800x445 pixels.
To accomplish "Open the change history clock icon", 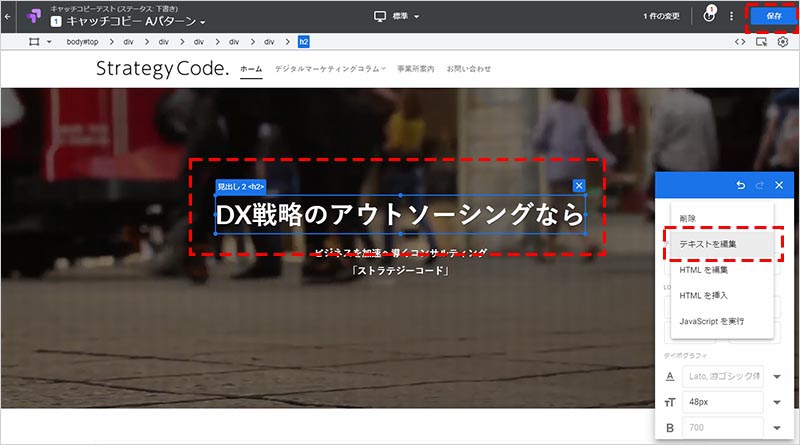I will click(708, 16).
